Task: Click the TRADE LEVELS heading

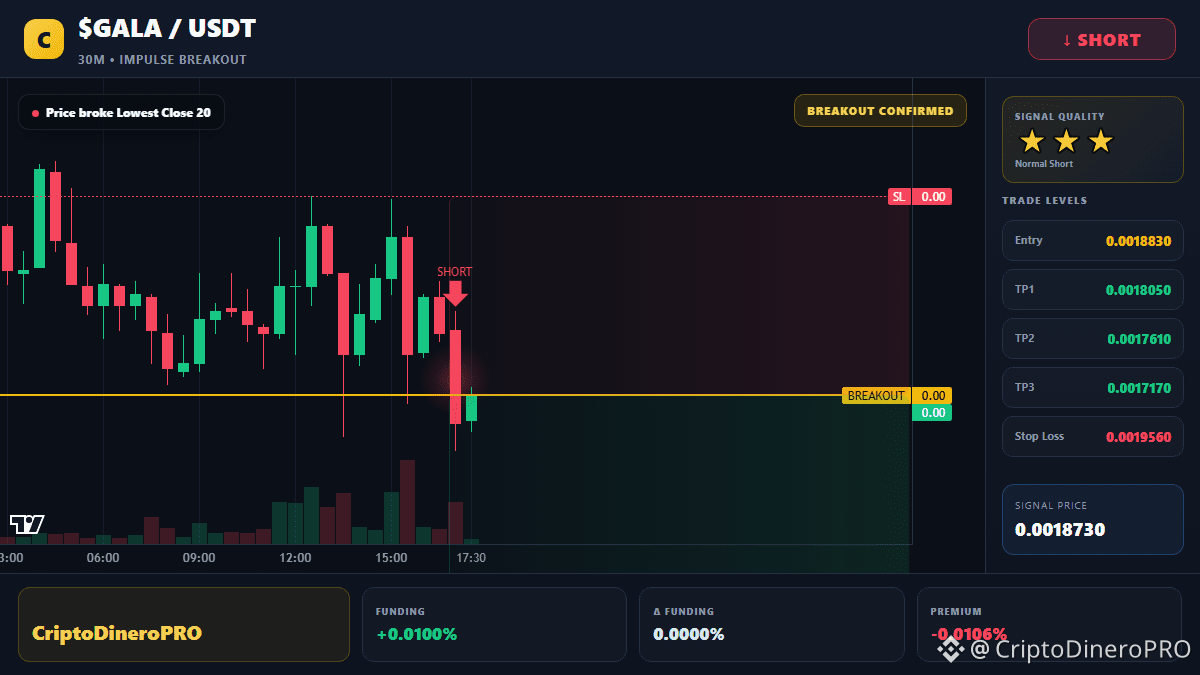Action: 1044,201
